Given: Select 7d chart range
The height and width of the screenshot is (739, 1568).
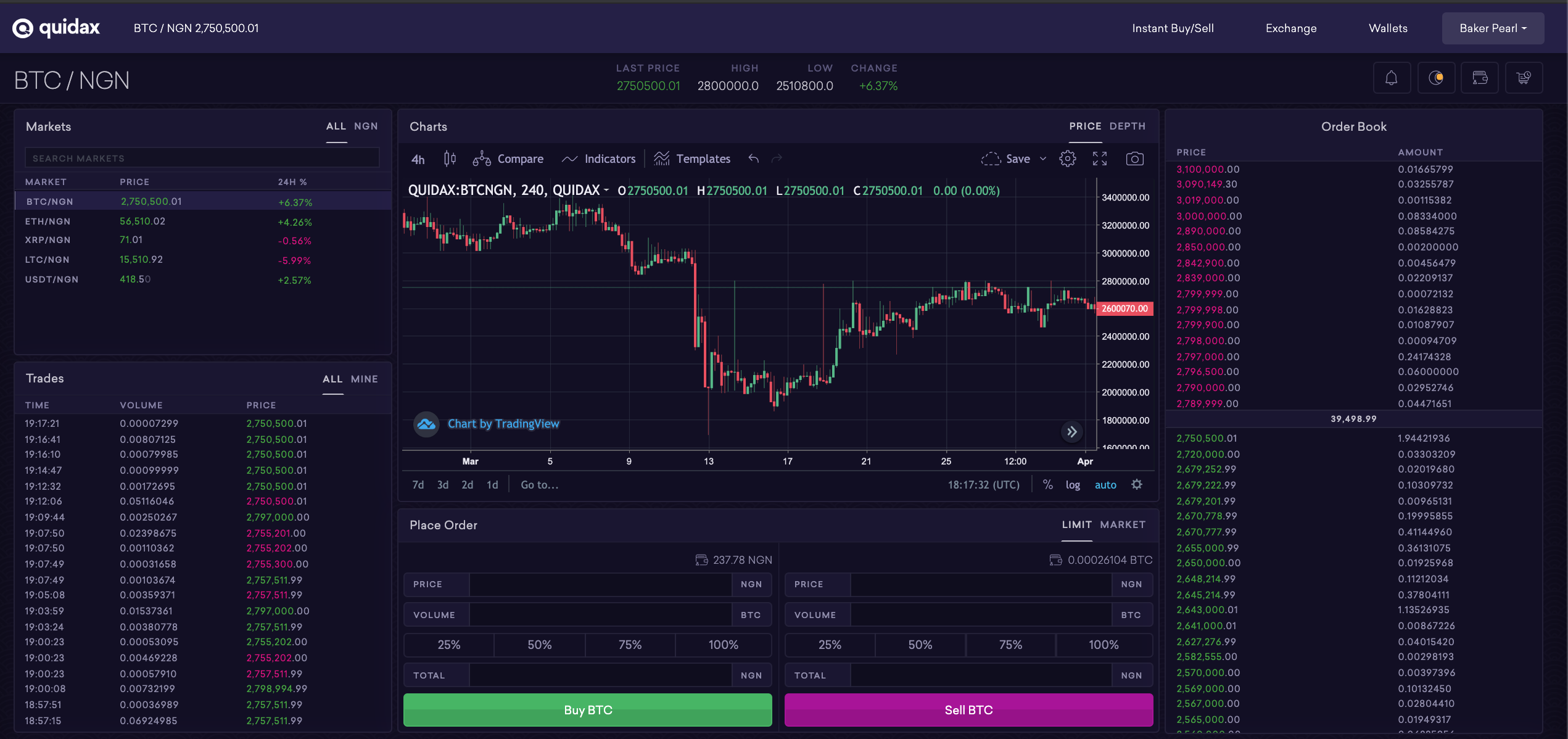Looking at the screenshot, I should (x=418, y=485).
